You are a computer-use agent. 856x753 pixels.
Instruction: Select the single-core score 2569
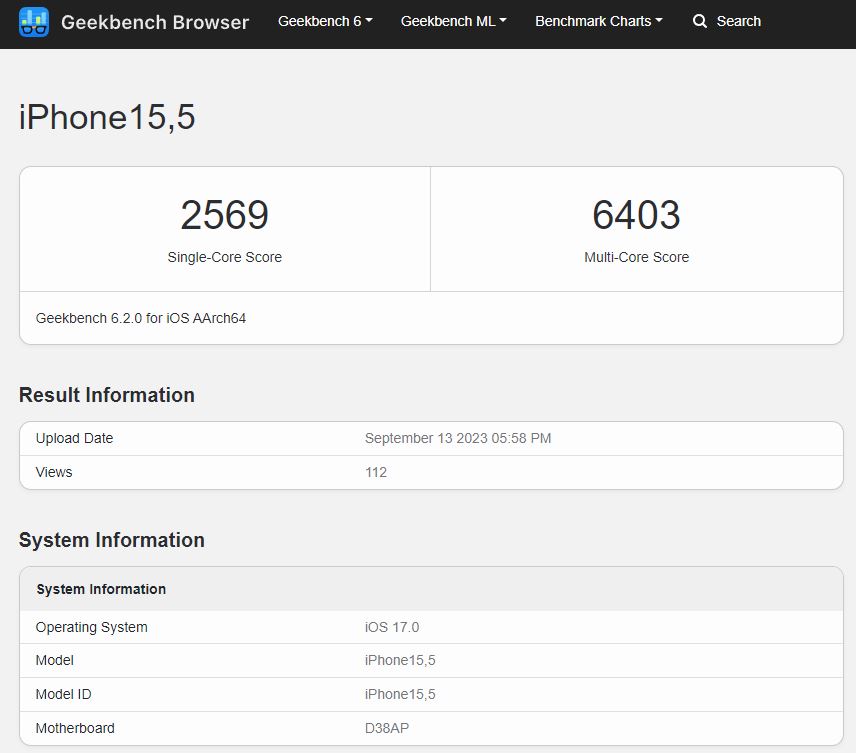click(224, 215)
